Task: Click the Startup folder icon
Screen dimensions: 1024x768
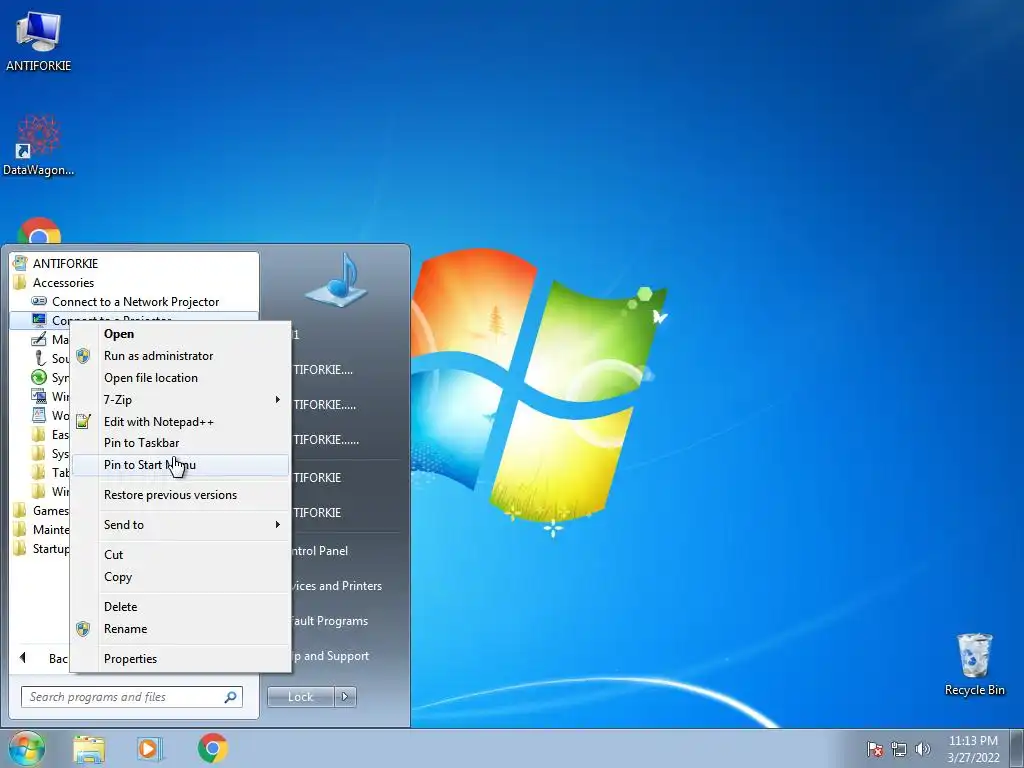Action: [20, 548]
